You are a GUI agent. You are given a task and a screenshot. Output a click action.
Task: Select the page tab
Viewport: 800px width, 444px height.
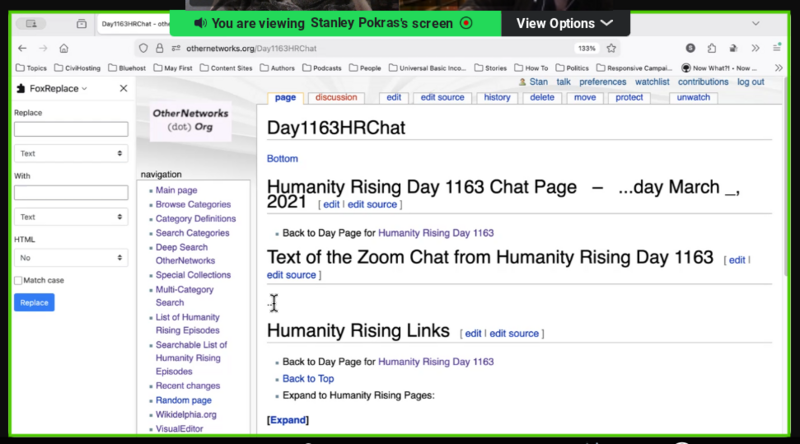(x=285, y=97)
